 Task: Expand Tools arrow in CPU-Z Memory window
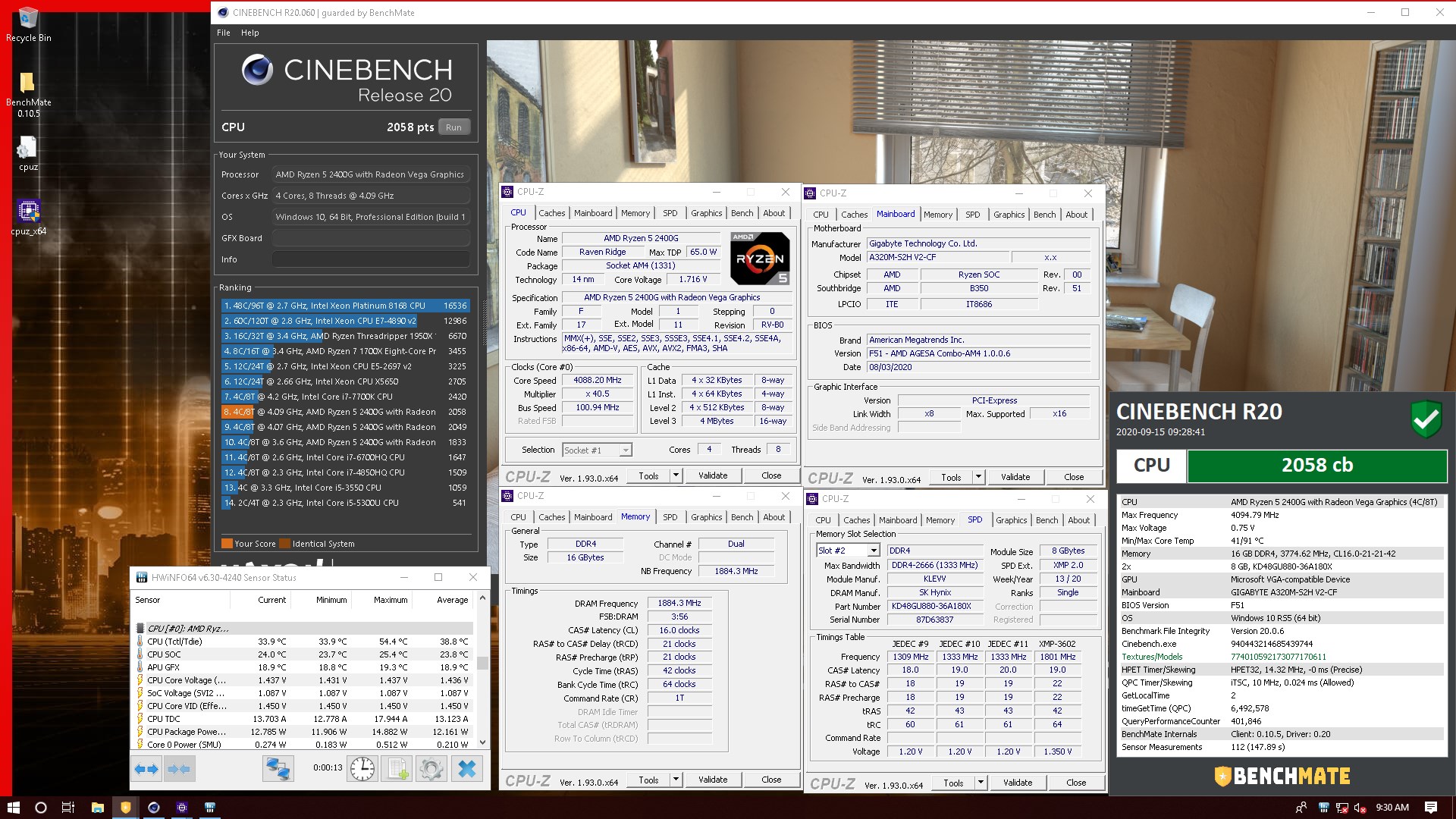tap(676, 780)
